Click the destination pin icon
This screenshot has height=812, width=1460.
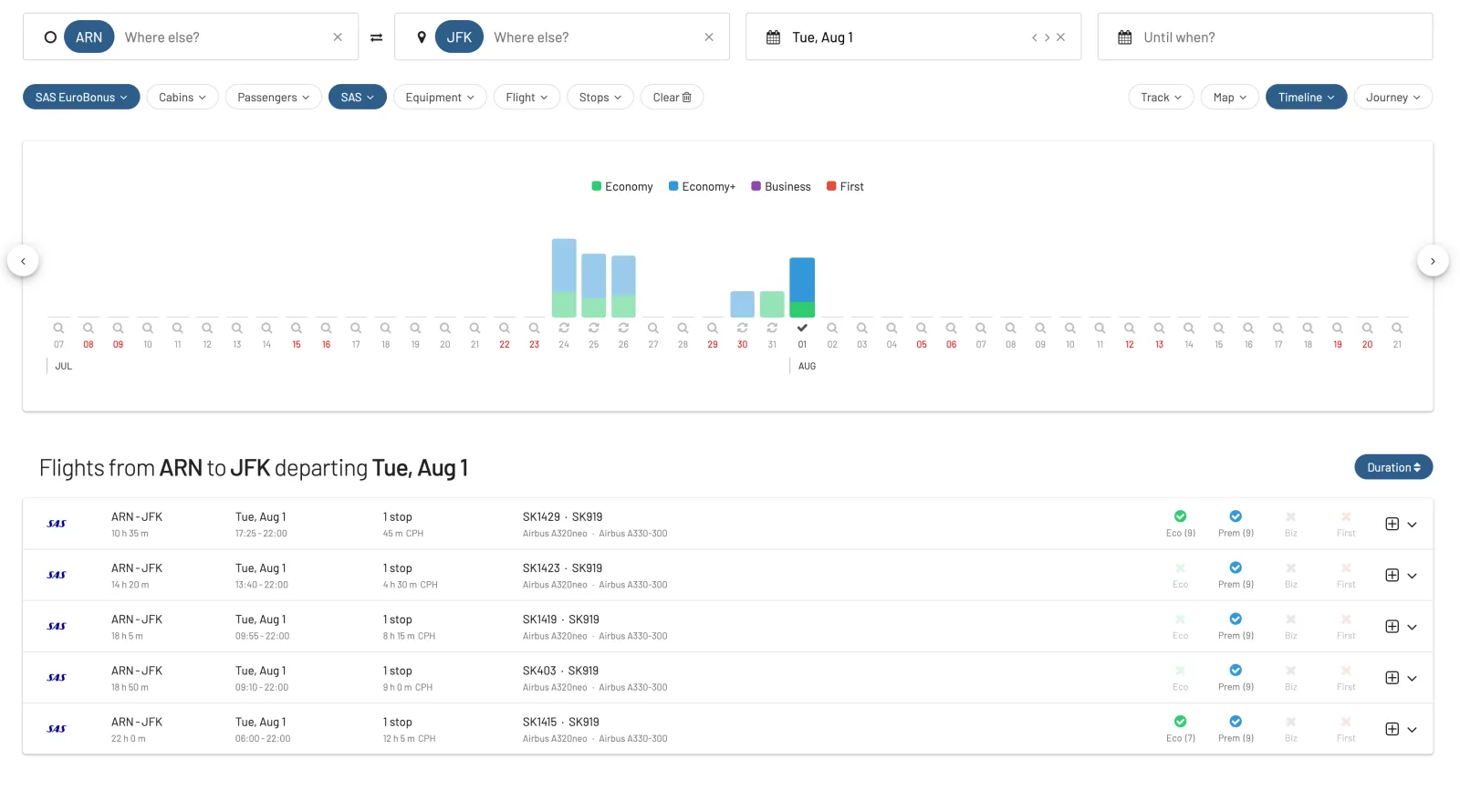(x=422, y=37)
